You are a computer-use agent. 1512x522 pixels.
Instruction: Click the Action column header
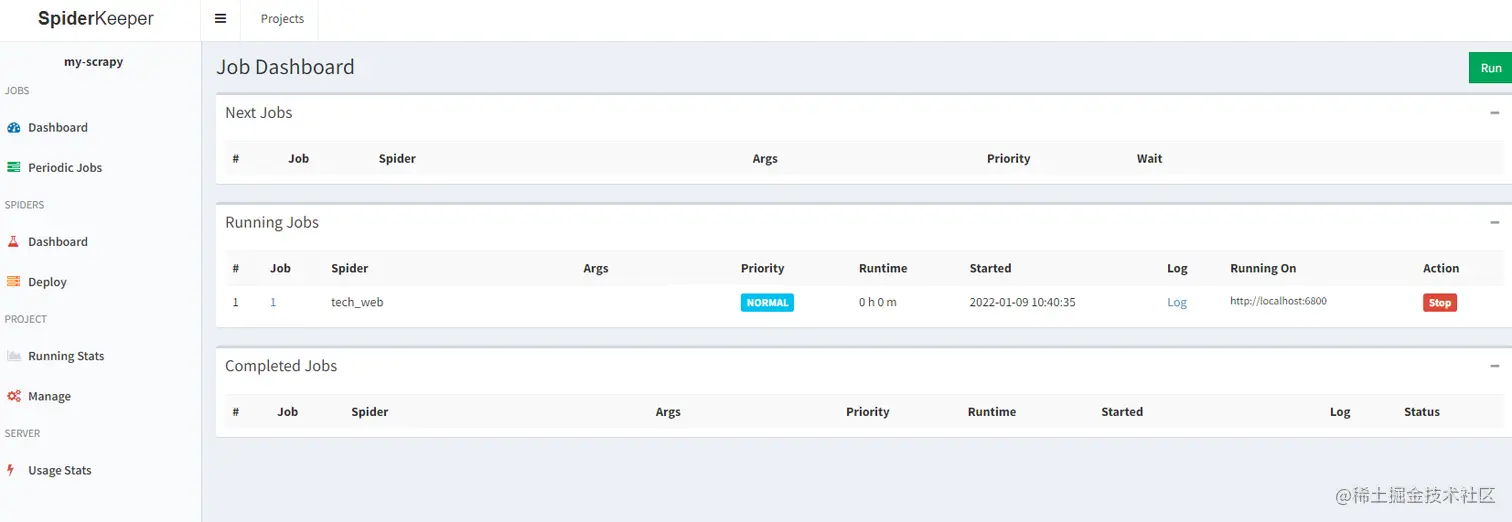coord(1441,268)
